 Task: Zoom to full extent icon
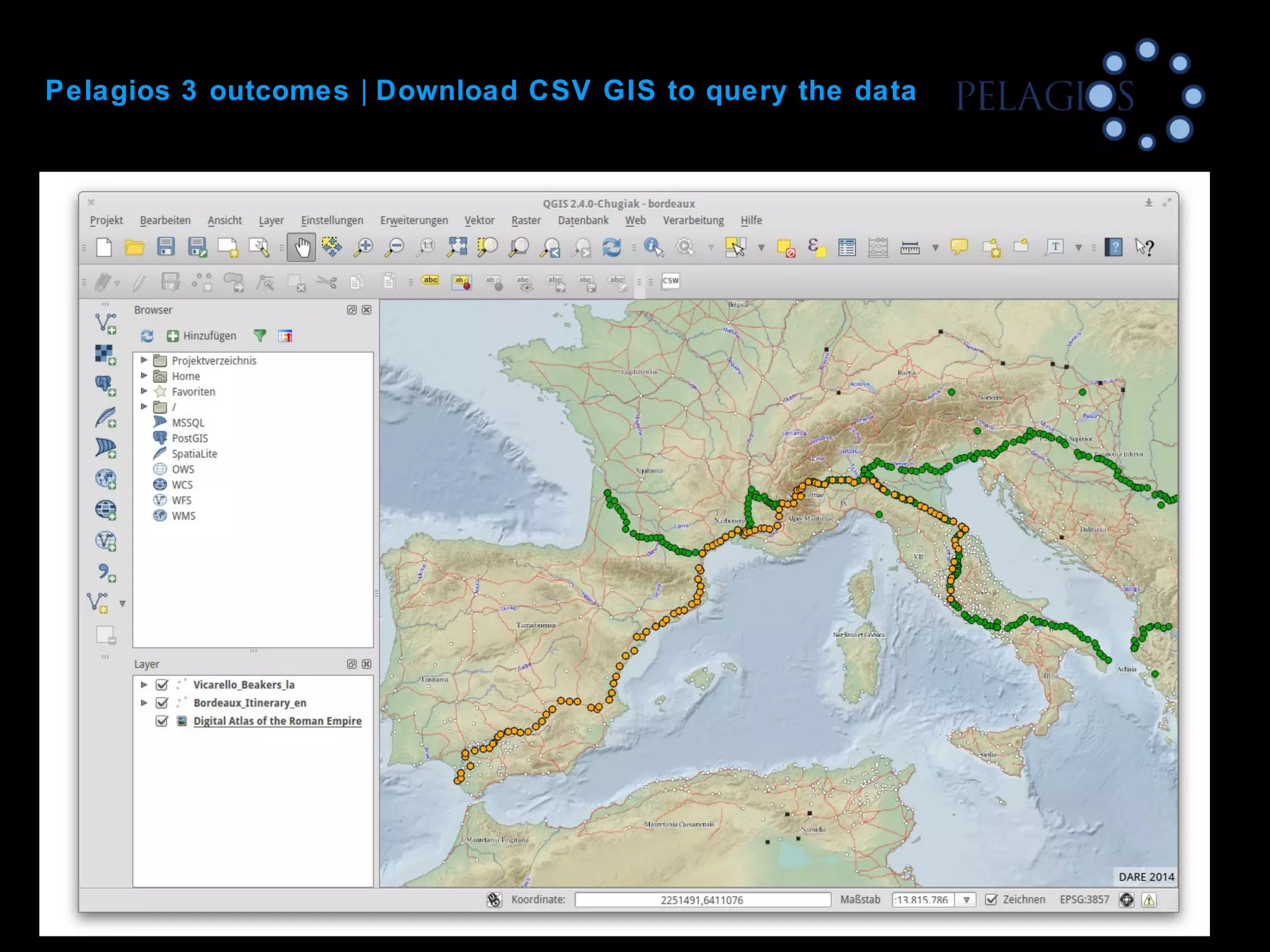coord(457,247)
